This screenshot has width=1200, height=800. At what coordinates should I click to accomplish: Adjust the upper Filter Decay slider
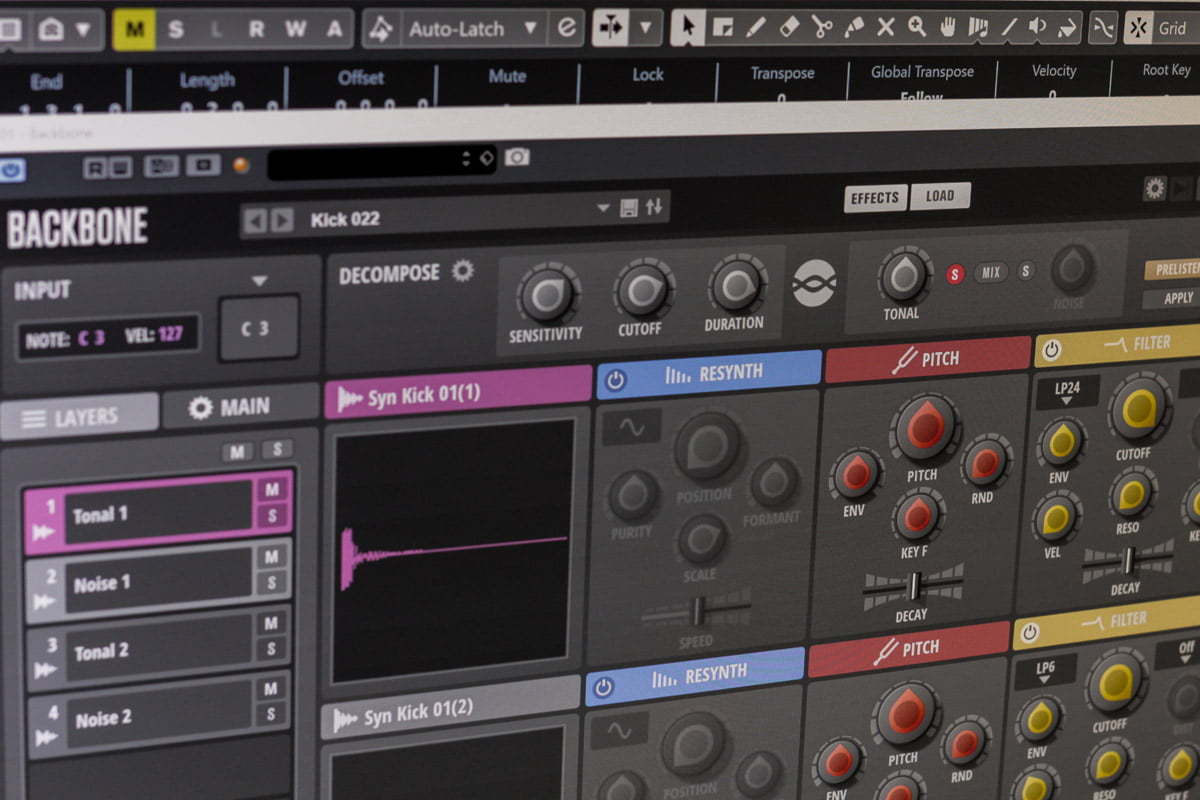click(x=1128, y=560)
